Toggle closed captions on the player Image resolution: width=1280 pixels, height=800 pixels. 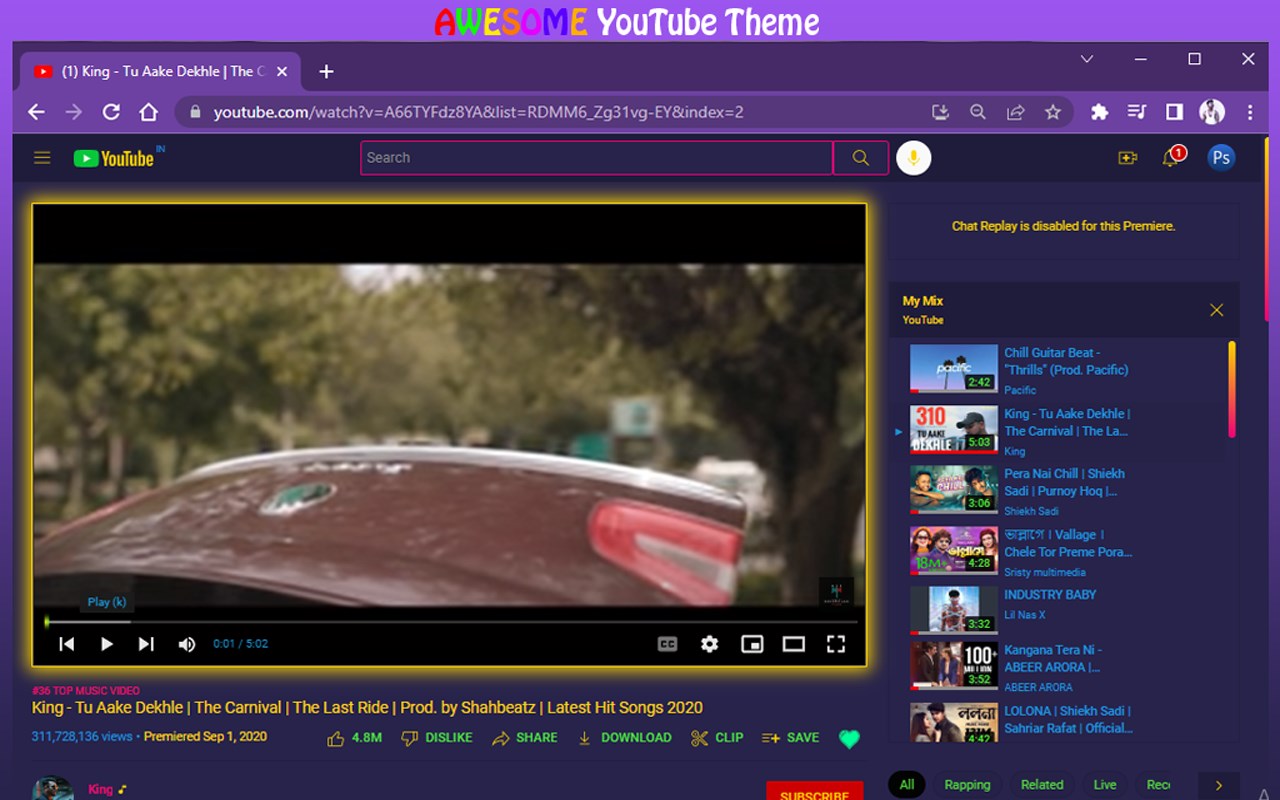click(x=667, y=644)
